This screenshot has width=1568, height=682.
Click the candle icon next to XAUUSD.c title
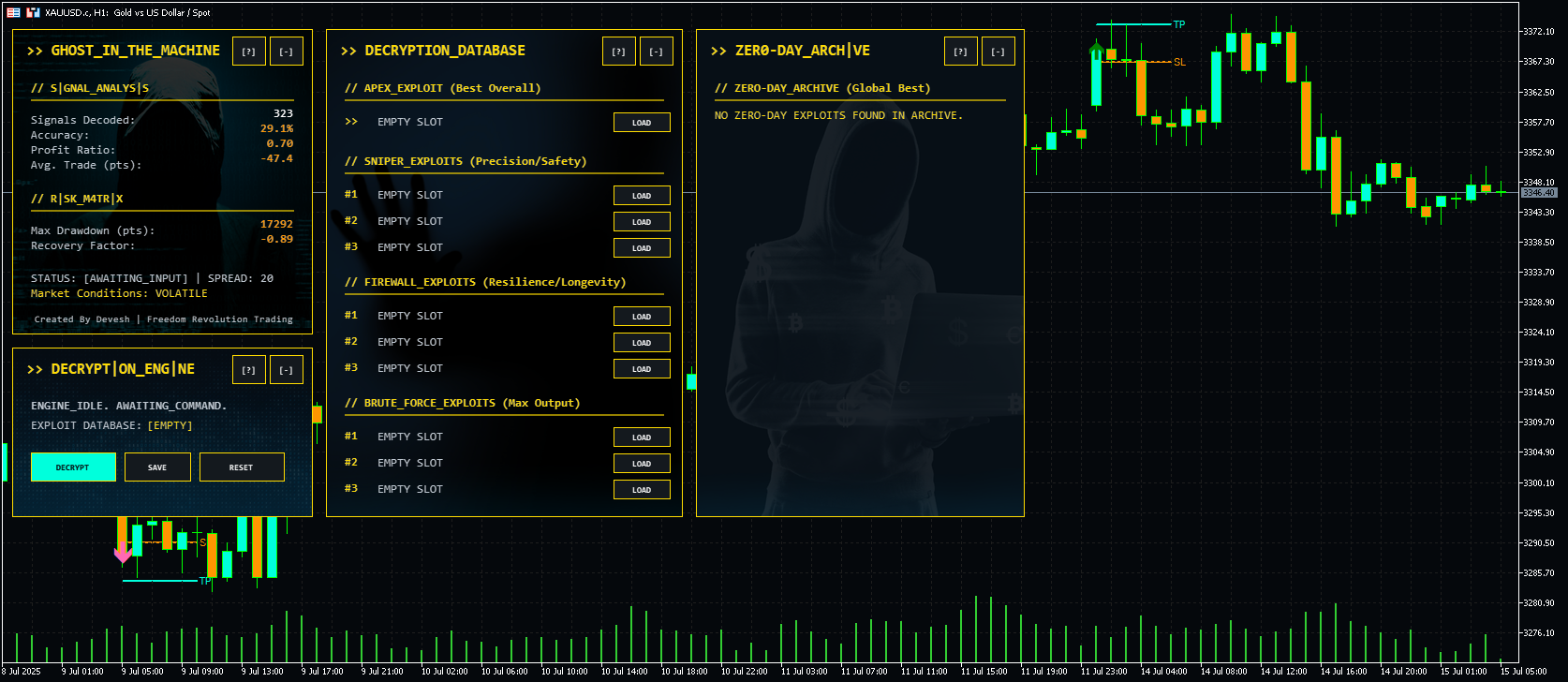(33, 12)
